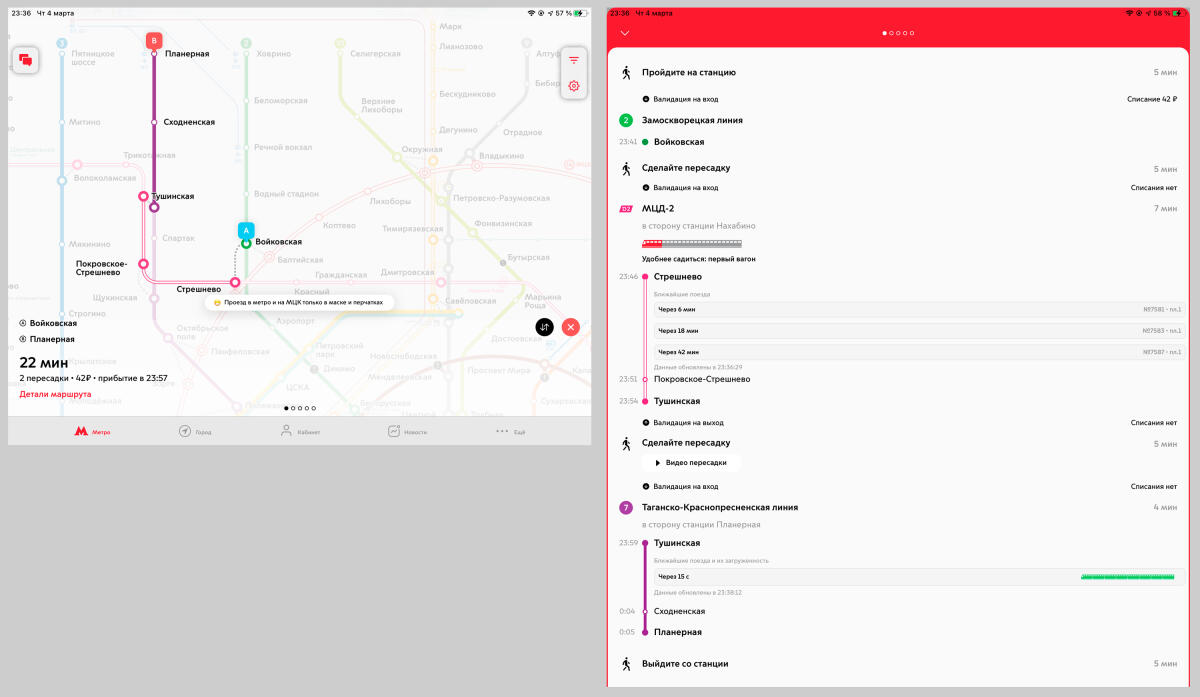The height and width of the screenshot is (697, 1200).
Task: Tap the start marker A at Войковская
Action: (246, 231)
